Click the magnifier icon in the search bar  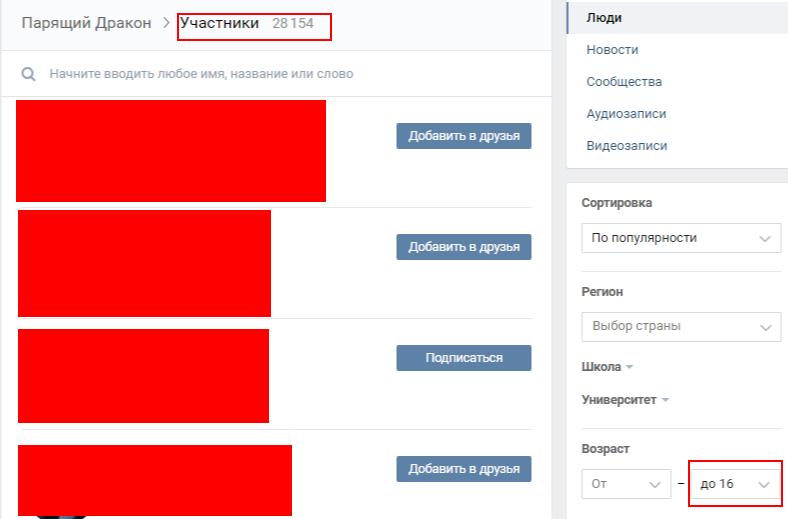point(29,74)
